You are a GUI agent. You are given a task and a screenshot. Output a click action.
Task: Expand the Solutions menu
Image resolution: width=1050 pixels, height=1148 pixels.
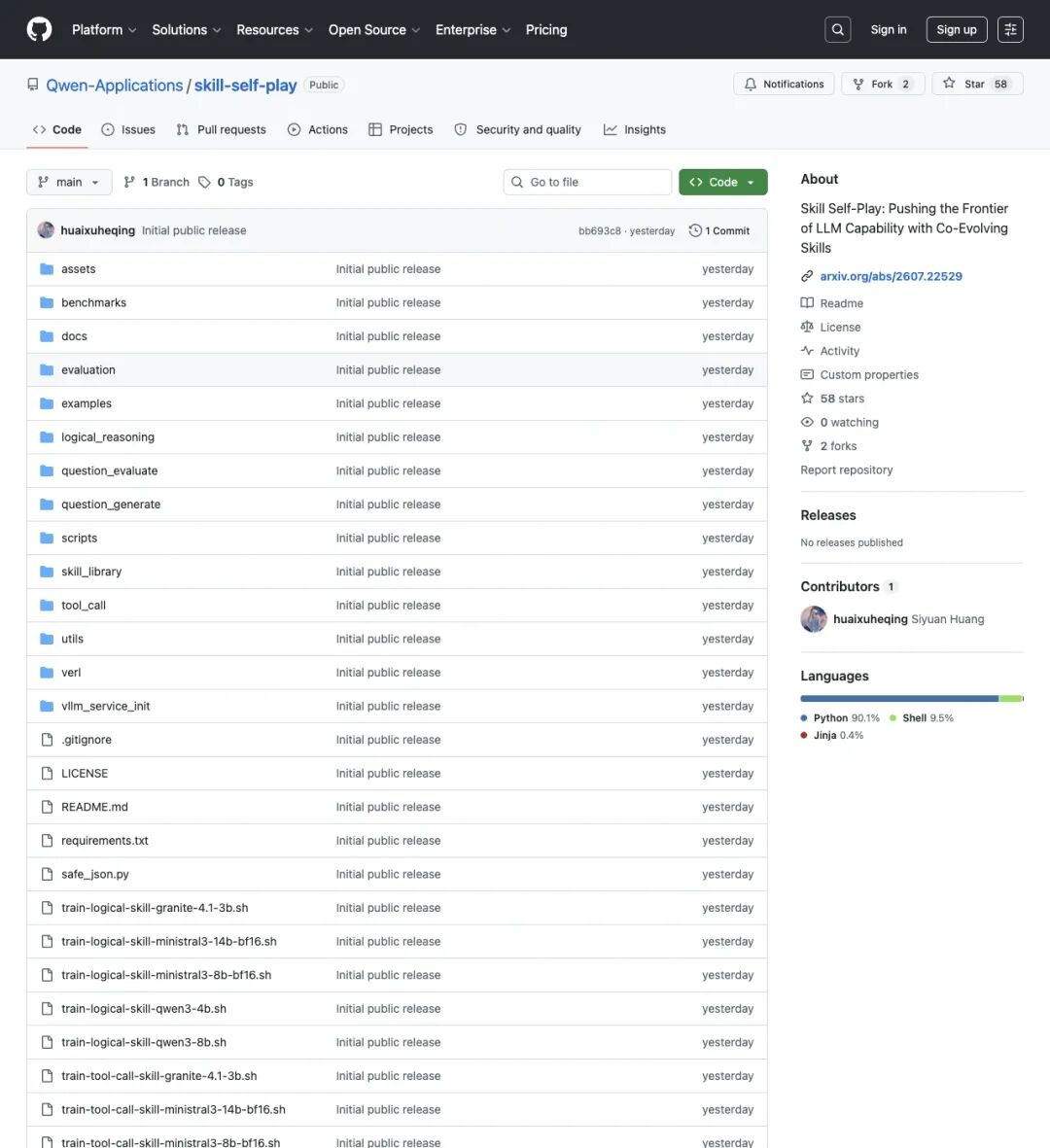(186, 29)
